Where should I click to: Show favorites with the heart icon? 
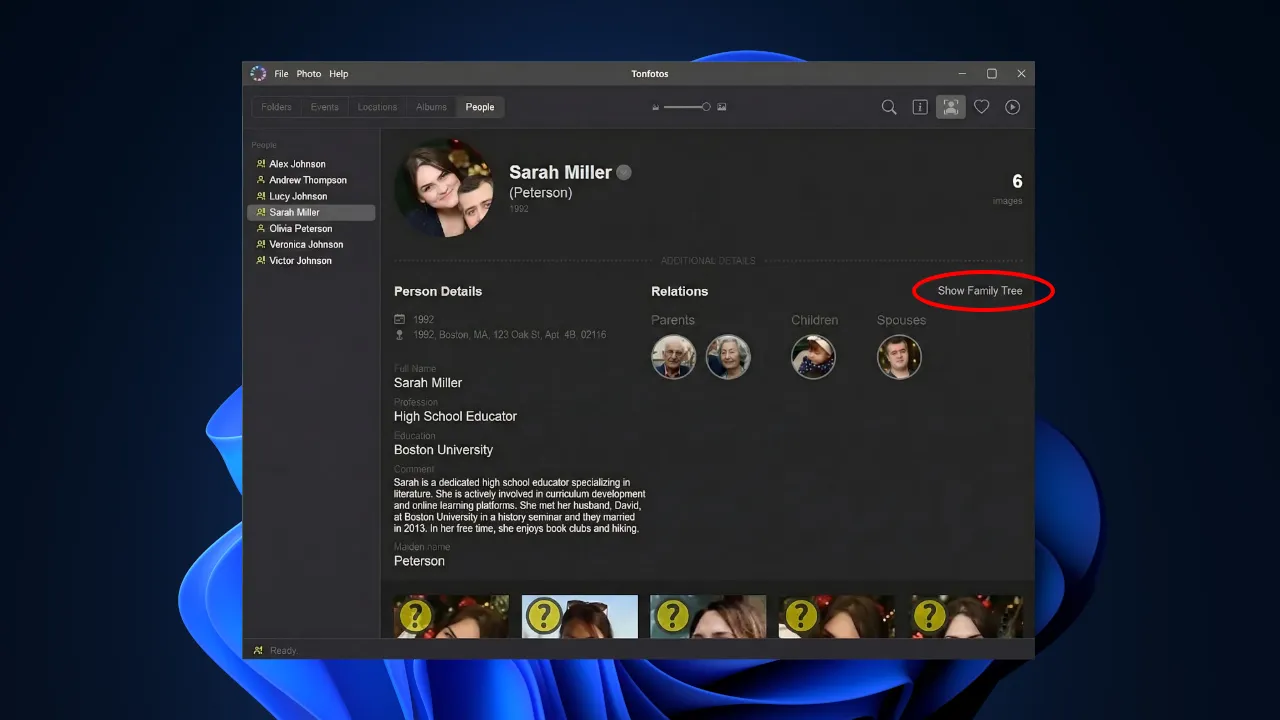point(982,107)
